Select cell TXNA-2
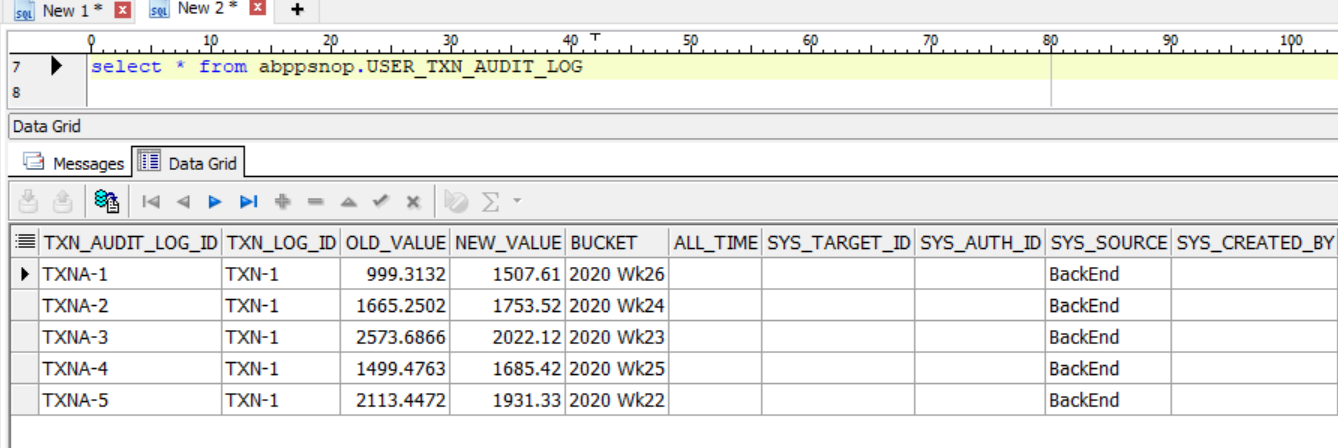This screenshot has width=1338, height=448. 130,305
